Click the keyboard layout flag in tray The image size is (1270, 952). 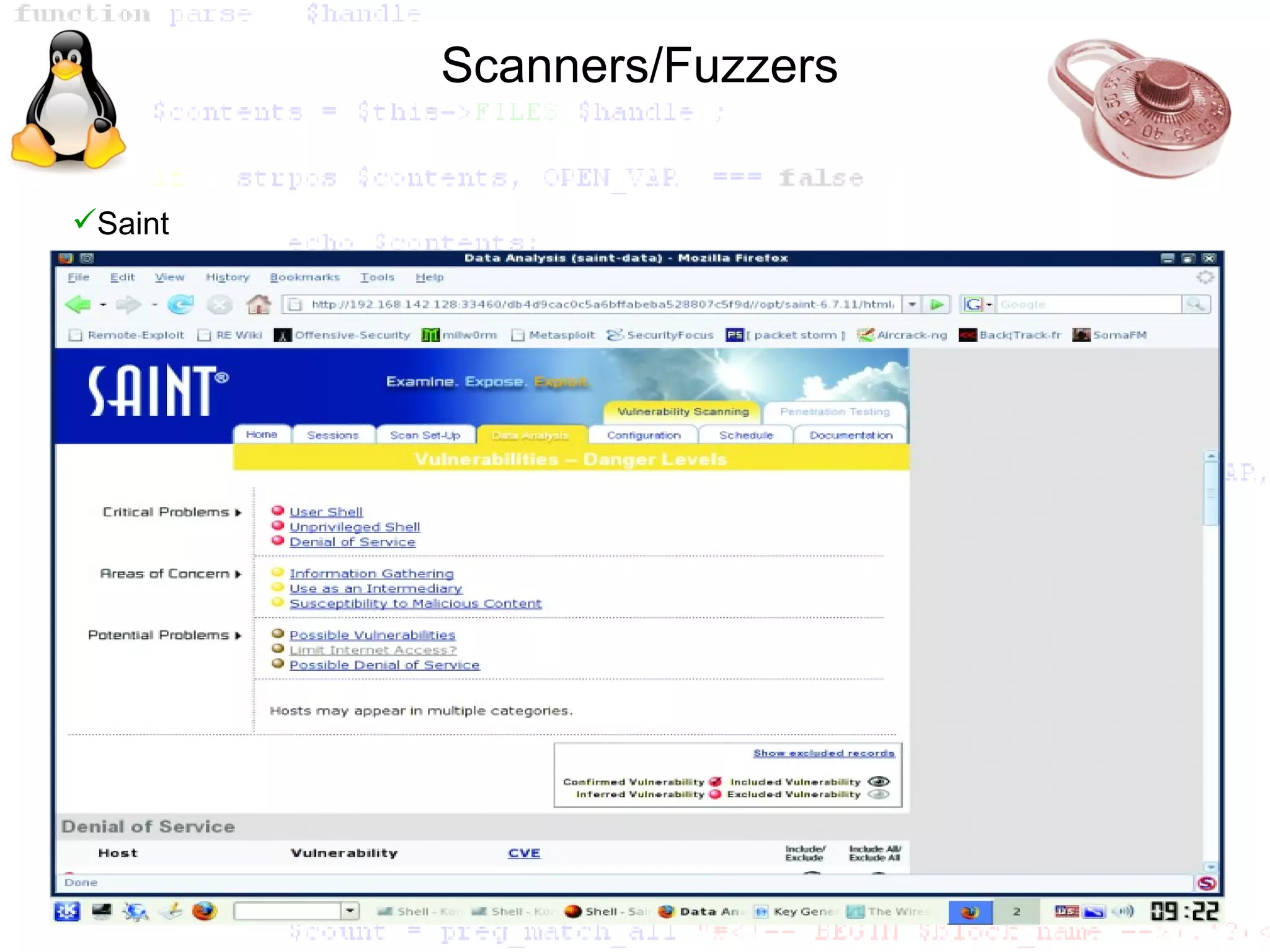pyautogui.click(x=1067, y=911)
